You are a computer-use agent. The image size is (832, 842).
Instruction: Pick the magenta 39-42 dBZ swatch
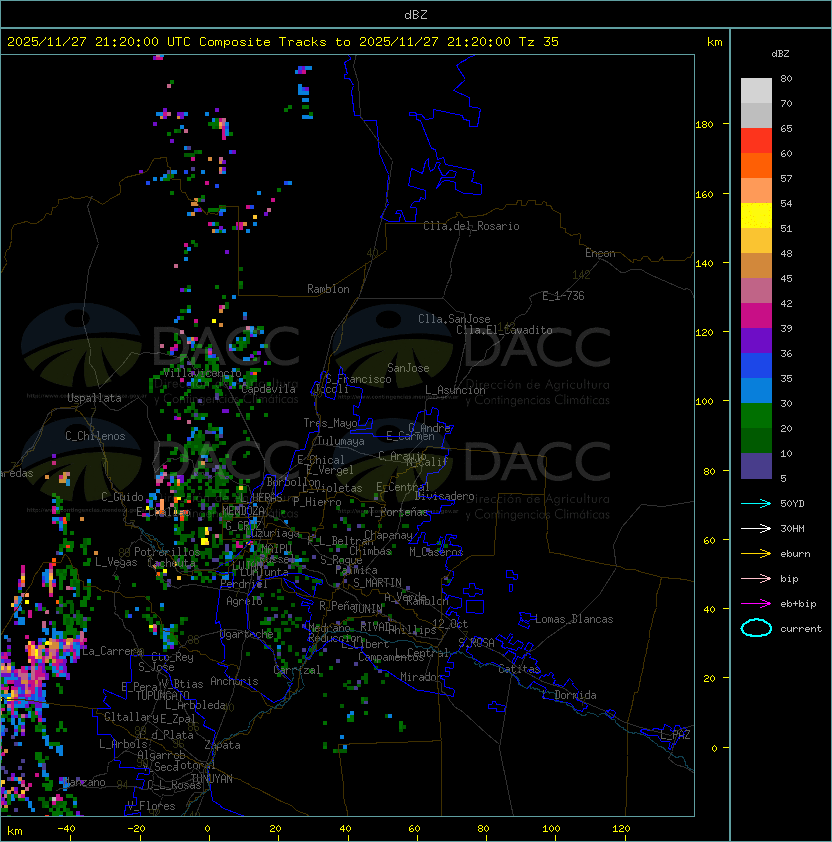click(x=756, y=316)
